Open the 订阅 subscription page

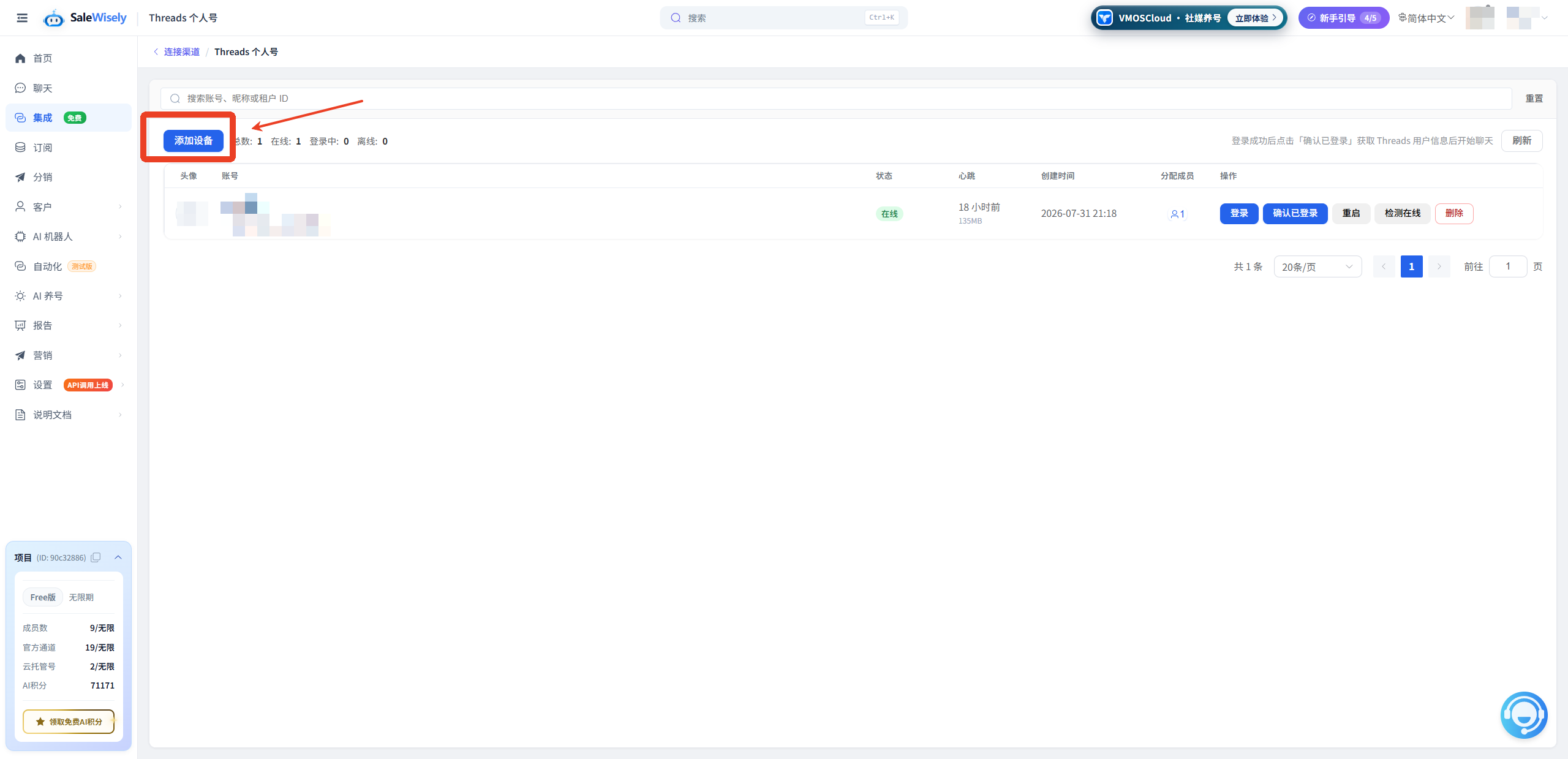tap(69, 148)
